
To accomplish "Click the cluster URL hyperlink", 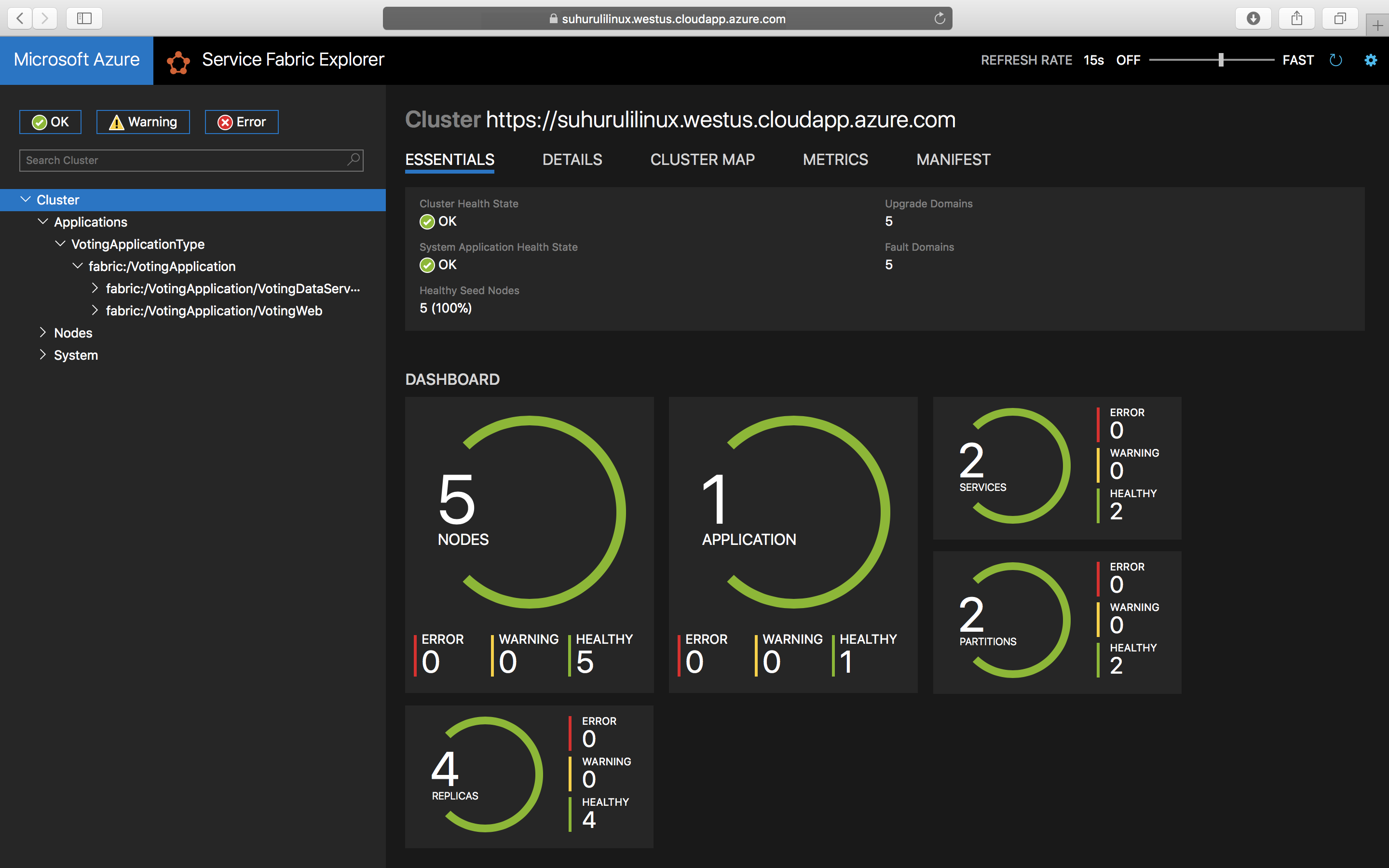I will pos(721,119).
